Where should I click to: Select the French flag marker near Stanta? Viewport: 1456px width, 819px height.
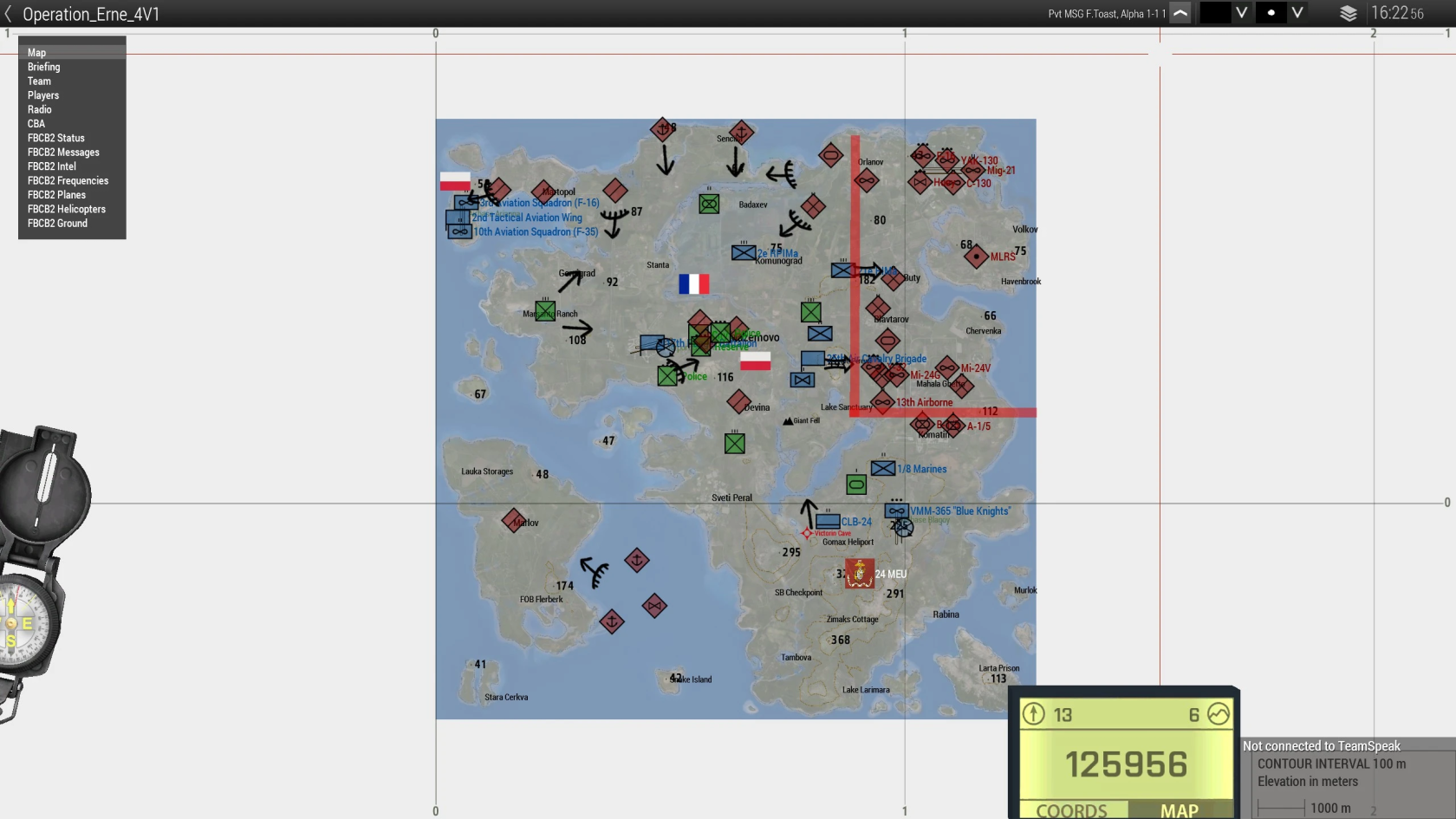tap(693, 284)
